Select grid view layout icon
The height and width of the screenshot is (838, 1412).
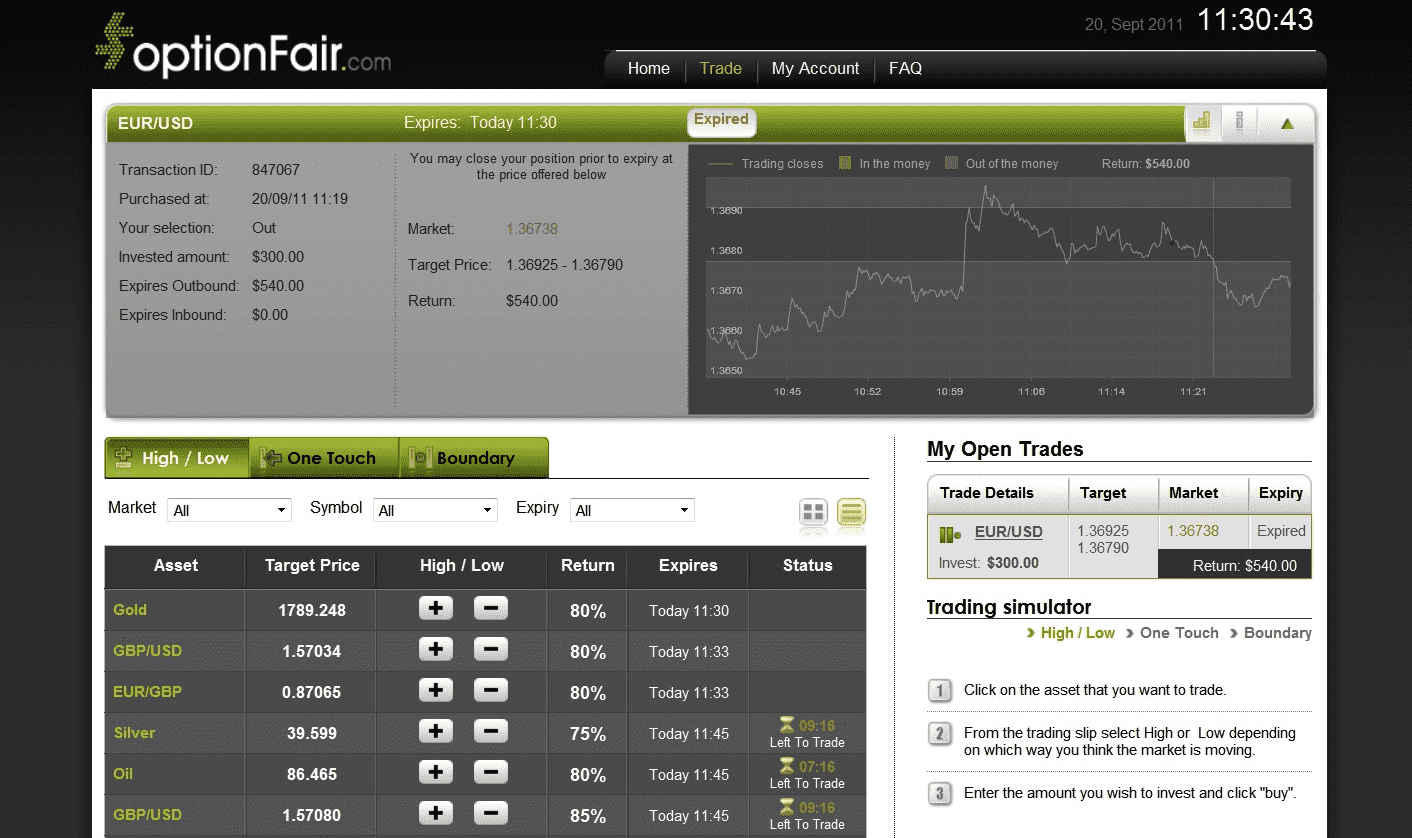(814, 513)
